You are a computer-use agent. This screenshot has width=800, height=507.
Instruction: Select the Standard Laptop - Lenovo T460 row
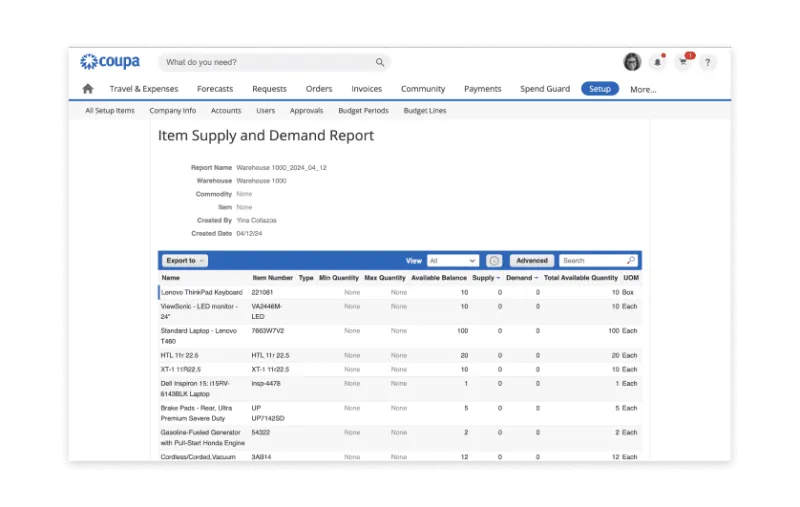pyautogui.click(x=399, y=336)
